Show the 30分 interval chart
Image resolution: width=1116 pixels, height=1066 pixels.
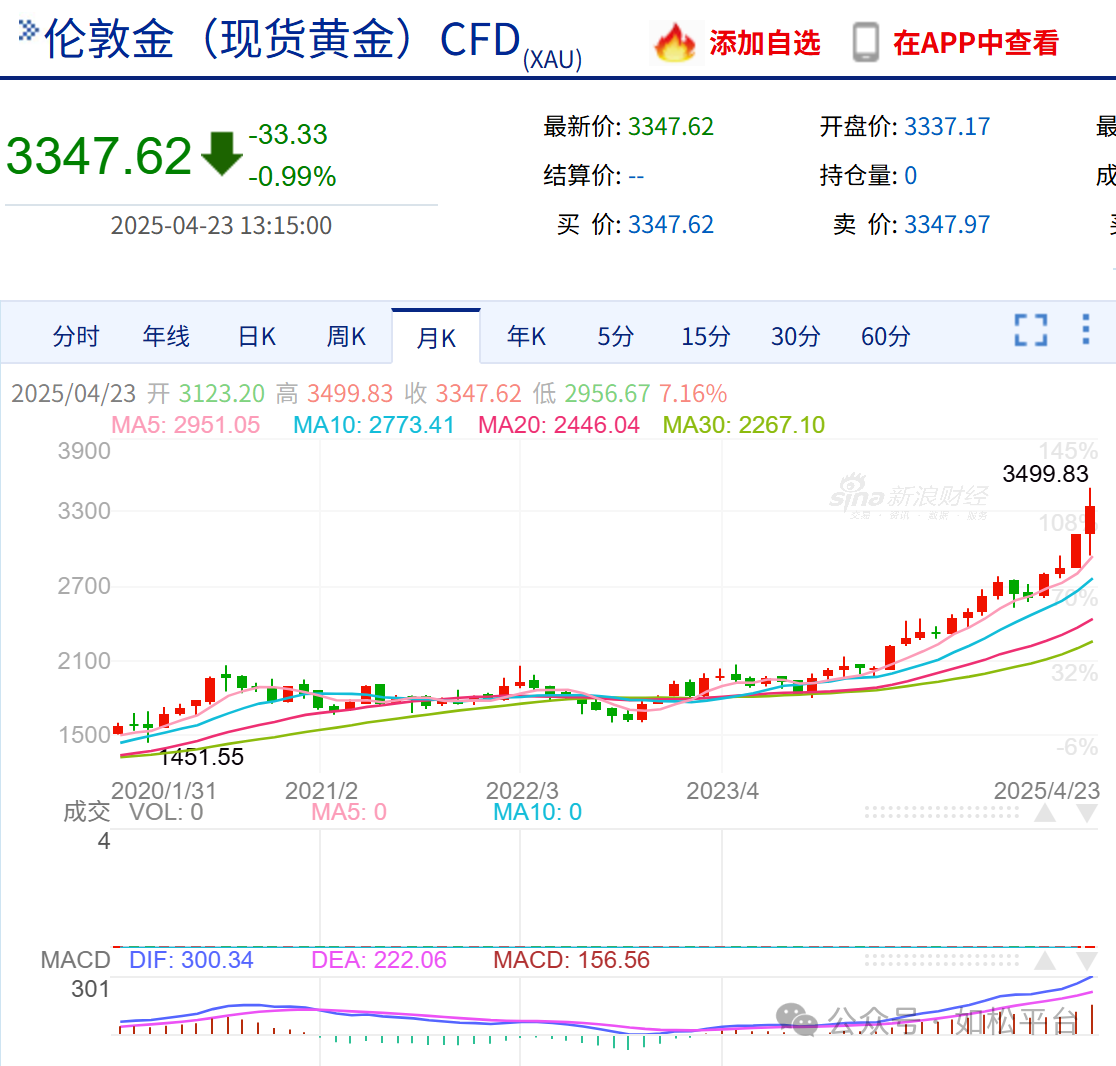pos(796,336)
